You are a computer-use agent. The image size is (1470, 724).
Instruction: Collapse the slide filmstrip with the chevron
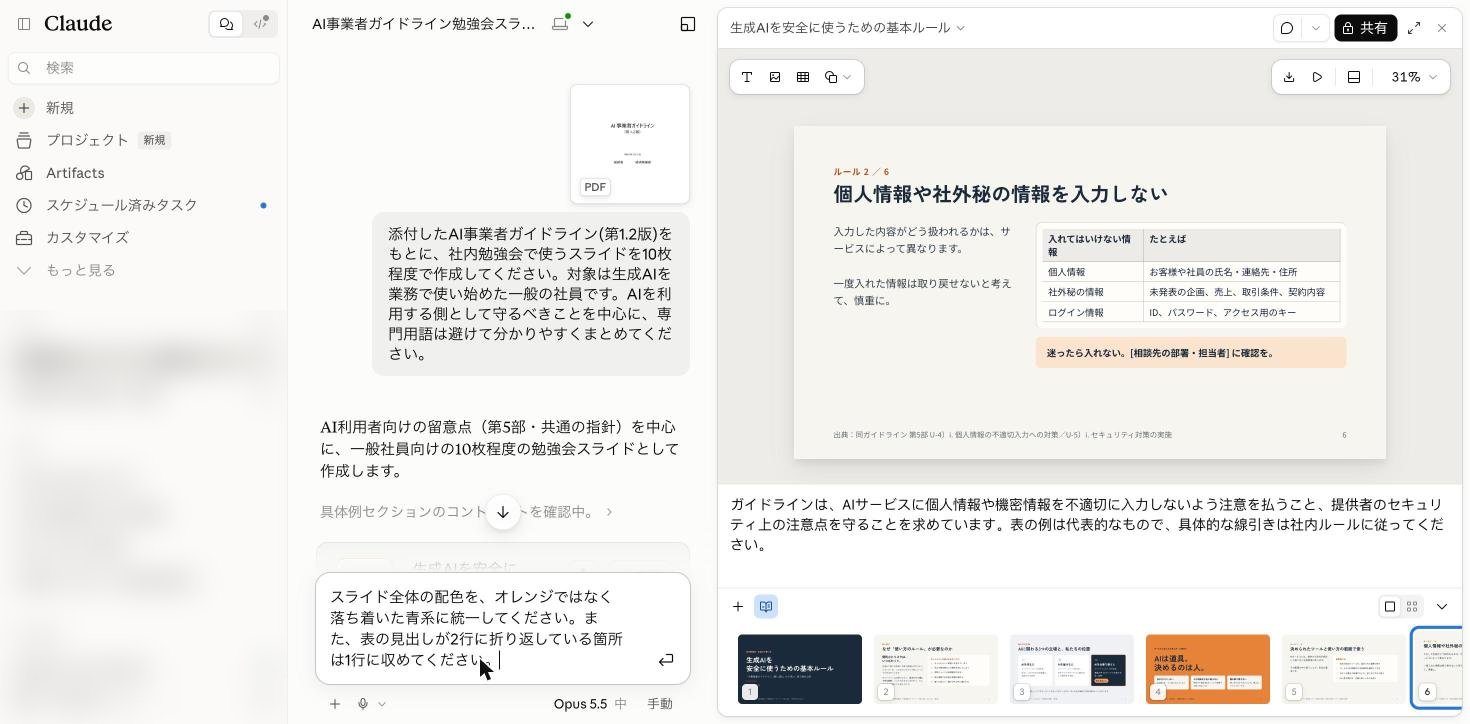click(x=1442, y=607)
